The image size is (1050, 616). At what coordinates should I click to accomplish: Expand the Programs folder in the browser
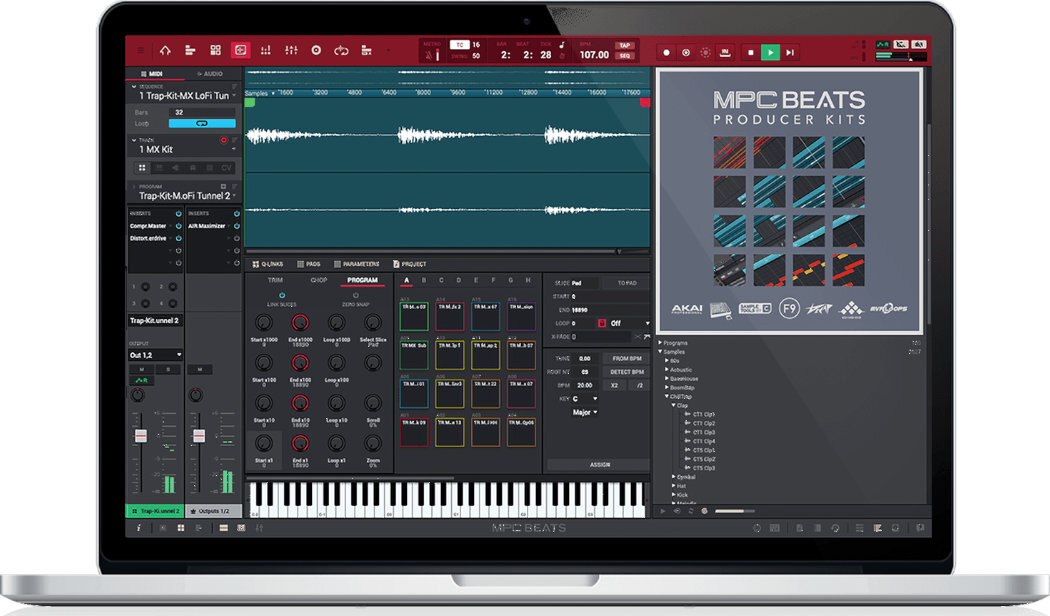661,343
